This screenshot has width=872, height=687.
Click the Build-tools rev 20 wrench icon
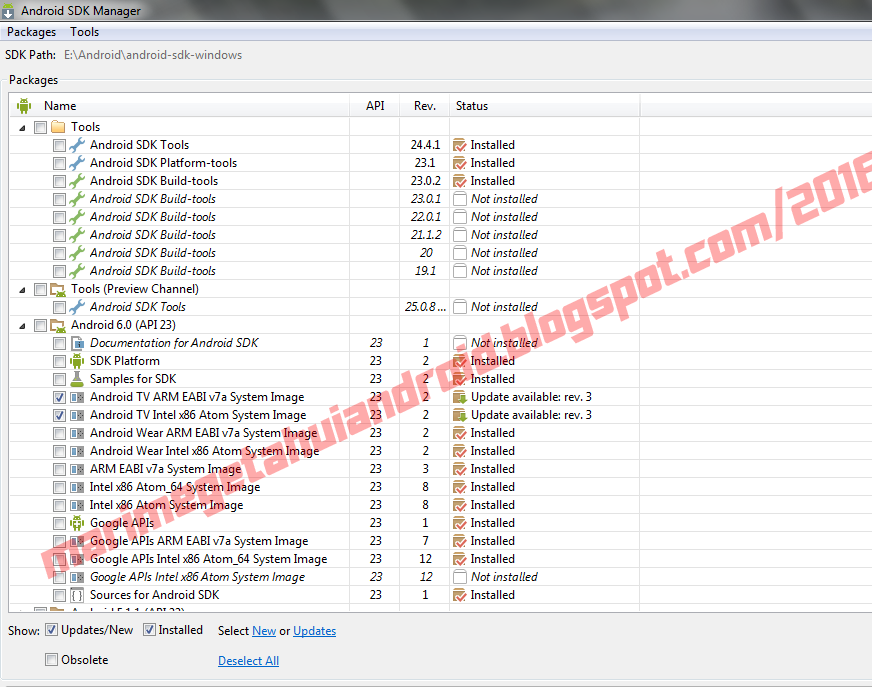click(77, 253)
